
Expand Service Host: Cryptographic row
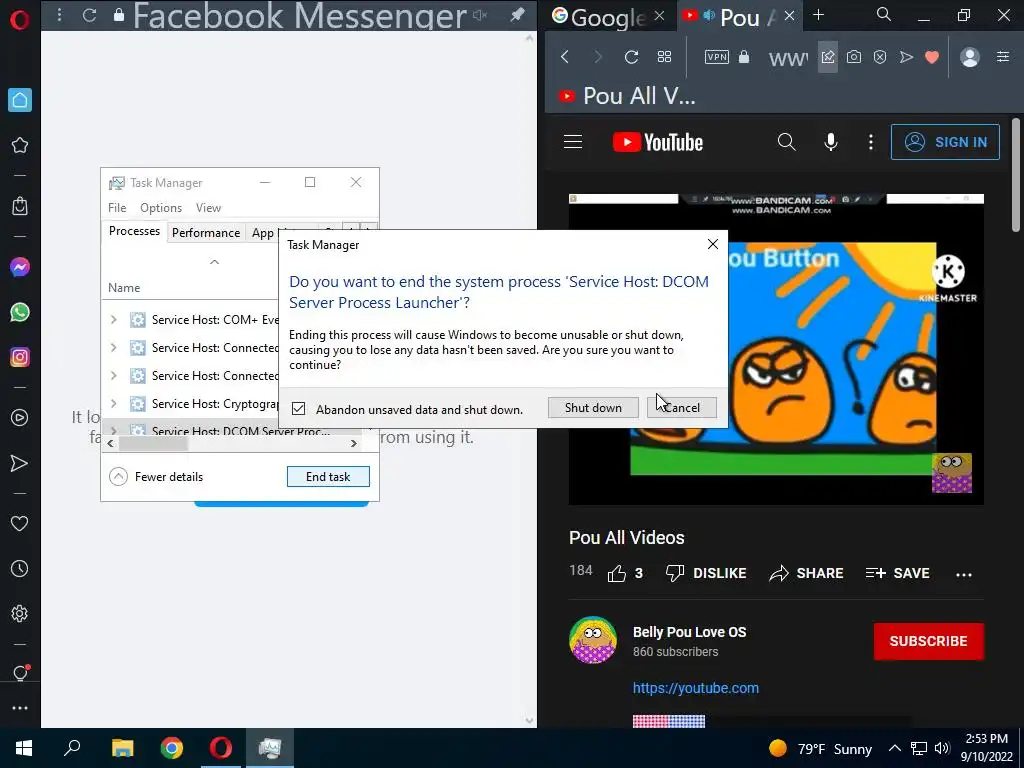click(114, 404)
